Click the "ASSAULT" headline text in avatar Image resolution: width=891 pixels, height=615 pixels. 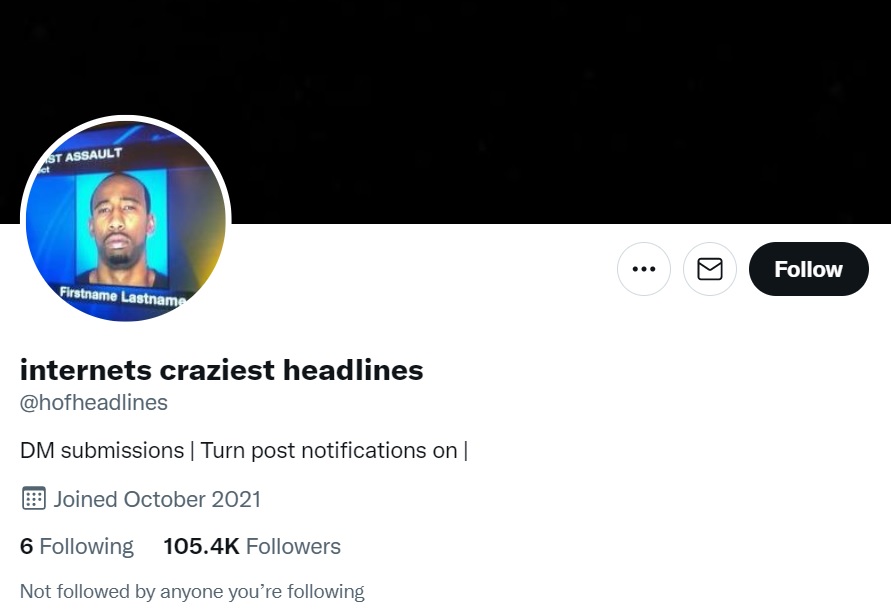point(95,156)
